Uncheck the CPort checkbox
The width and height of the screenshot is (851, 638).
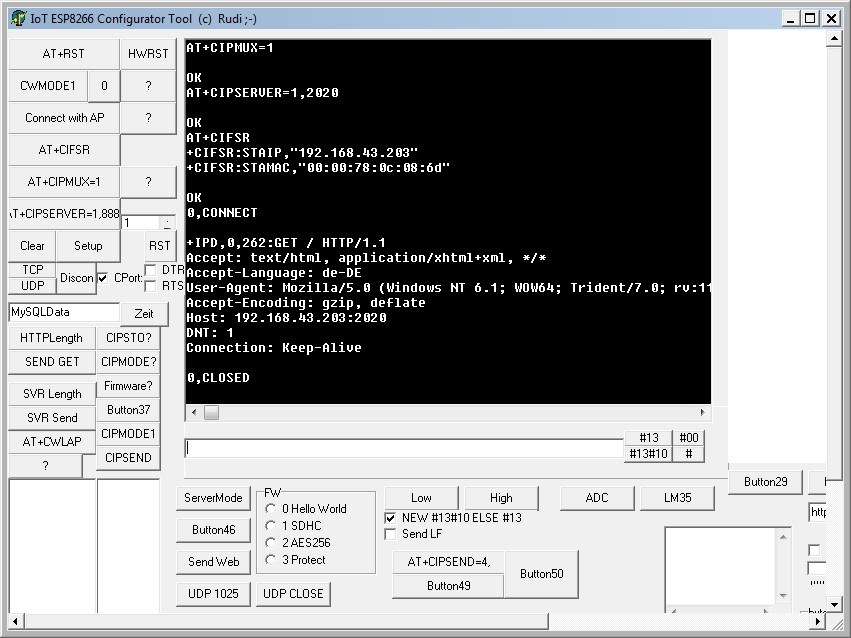[x=103, y=278]
